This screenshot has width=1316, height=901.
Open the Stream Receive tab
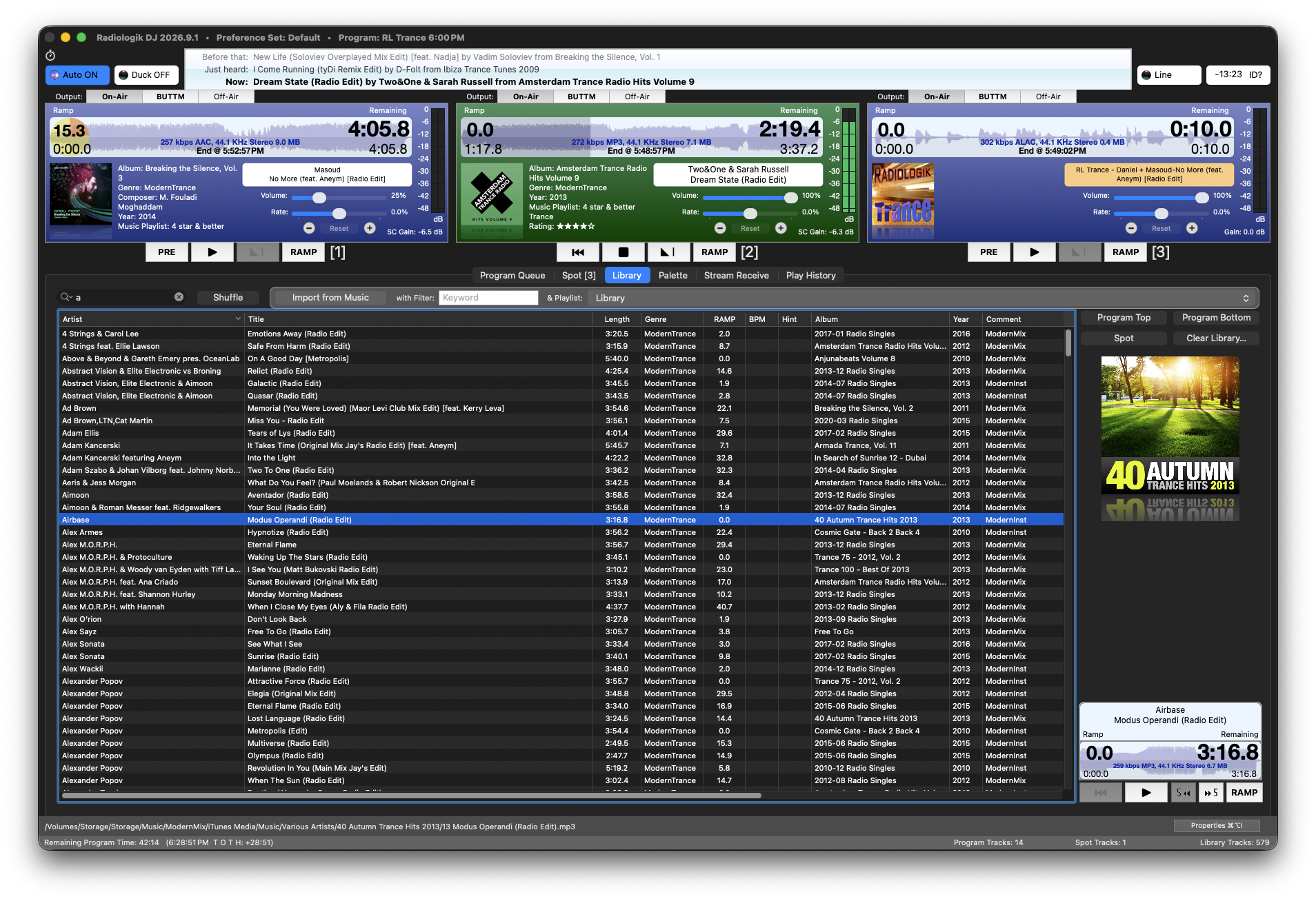pos(736,275)
